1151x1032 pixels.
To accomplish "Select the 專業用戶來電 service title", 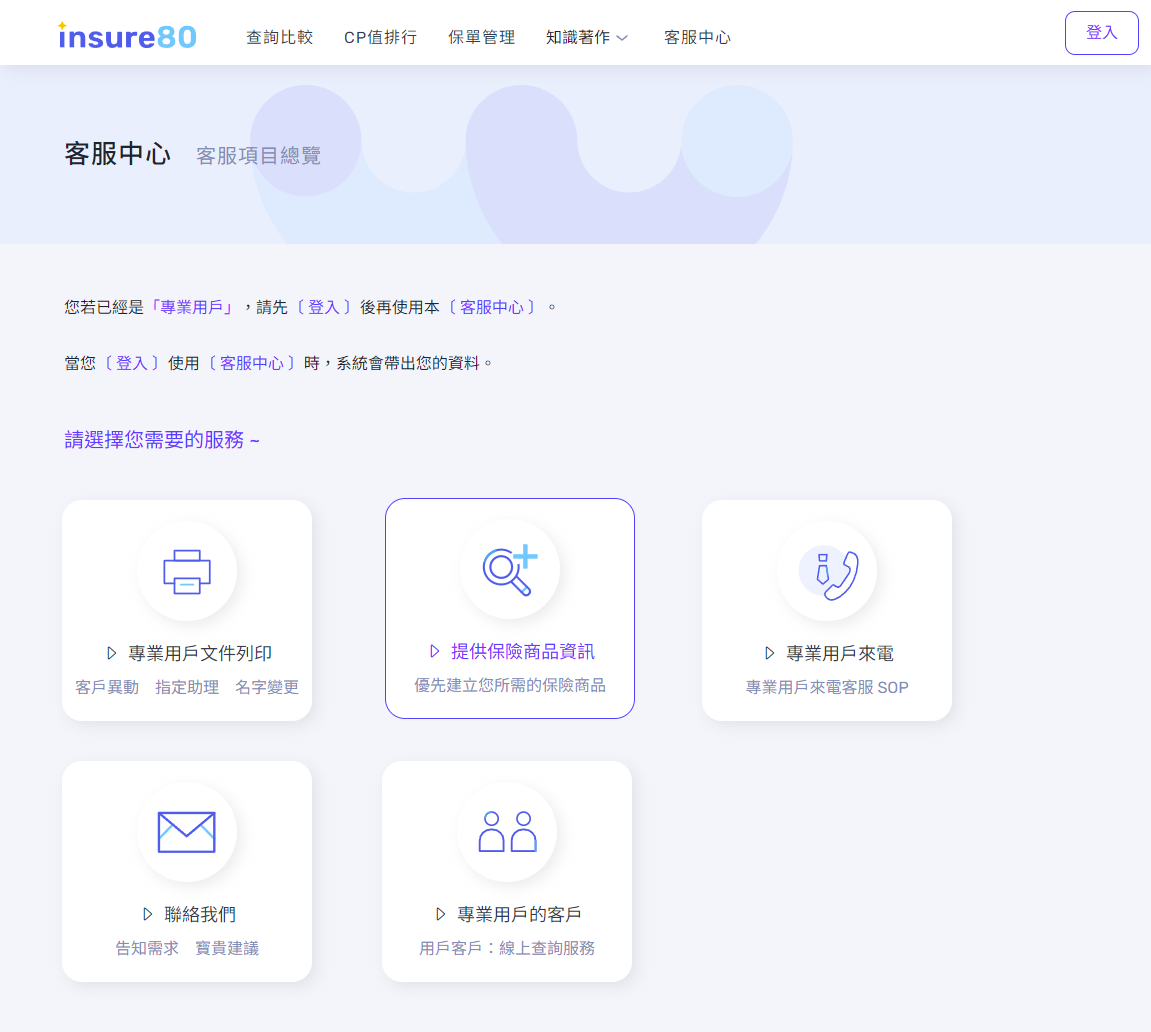I will (x=839, y=653).
